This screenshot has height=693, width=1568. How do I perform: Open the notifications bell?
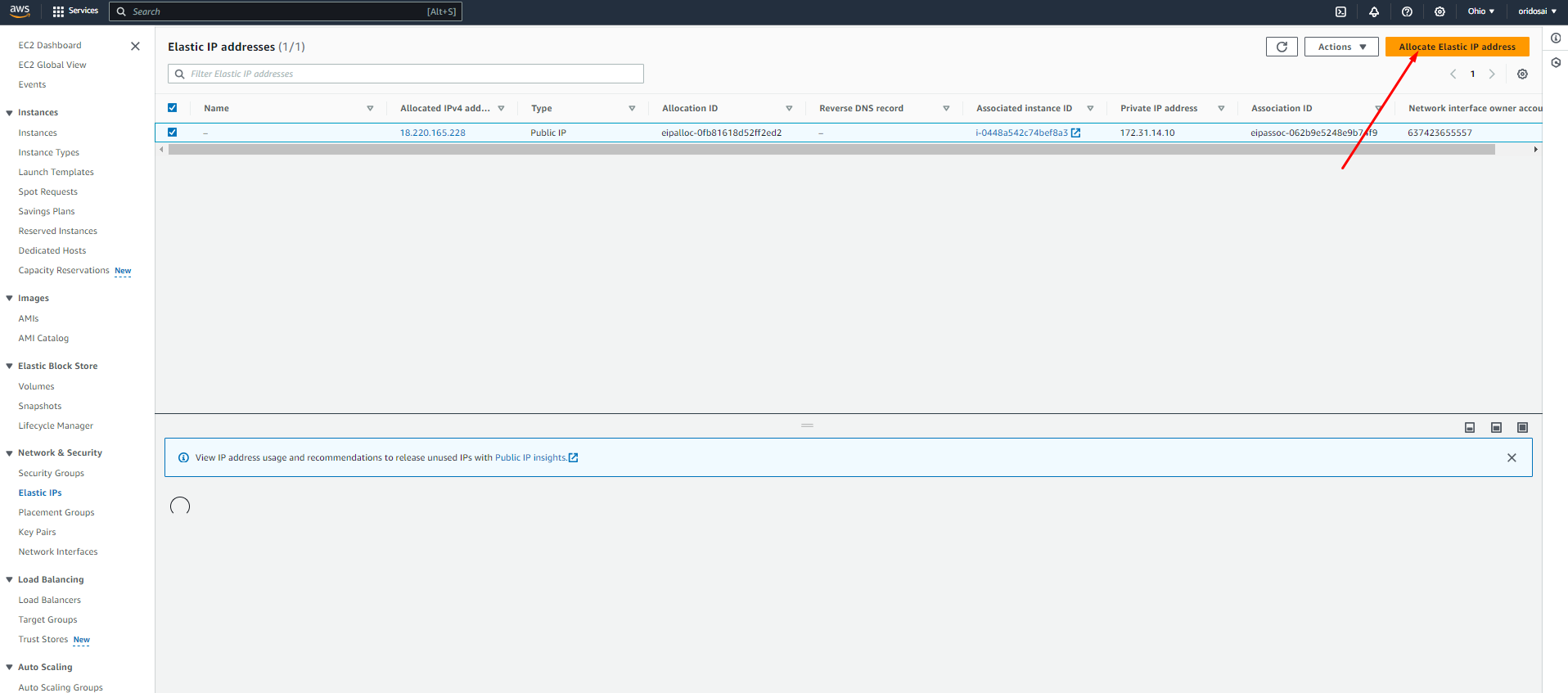pos(1374,11)
